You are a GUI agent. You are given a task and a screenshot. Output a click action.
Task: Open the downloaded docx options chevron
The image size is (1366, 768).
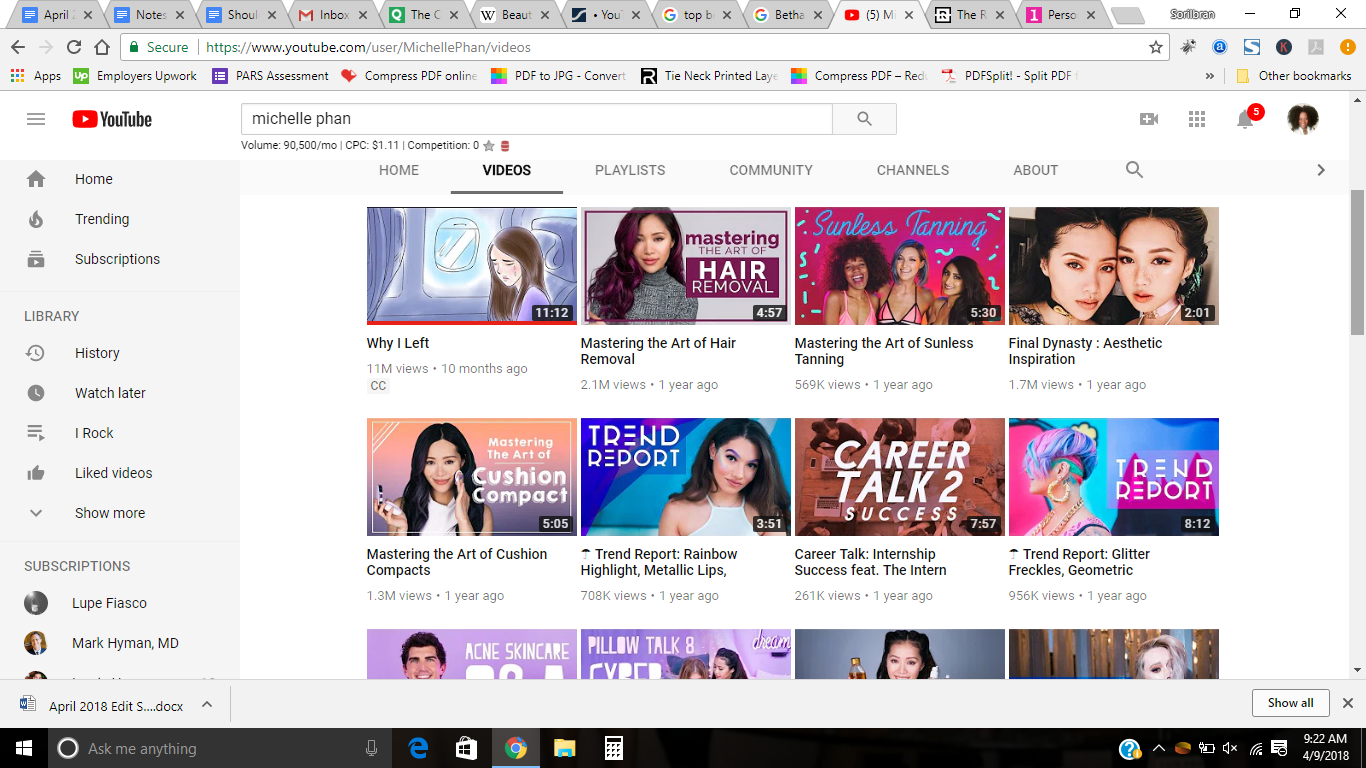pos(207,704)
